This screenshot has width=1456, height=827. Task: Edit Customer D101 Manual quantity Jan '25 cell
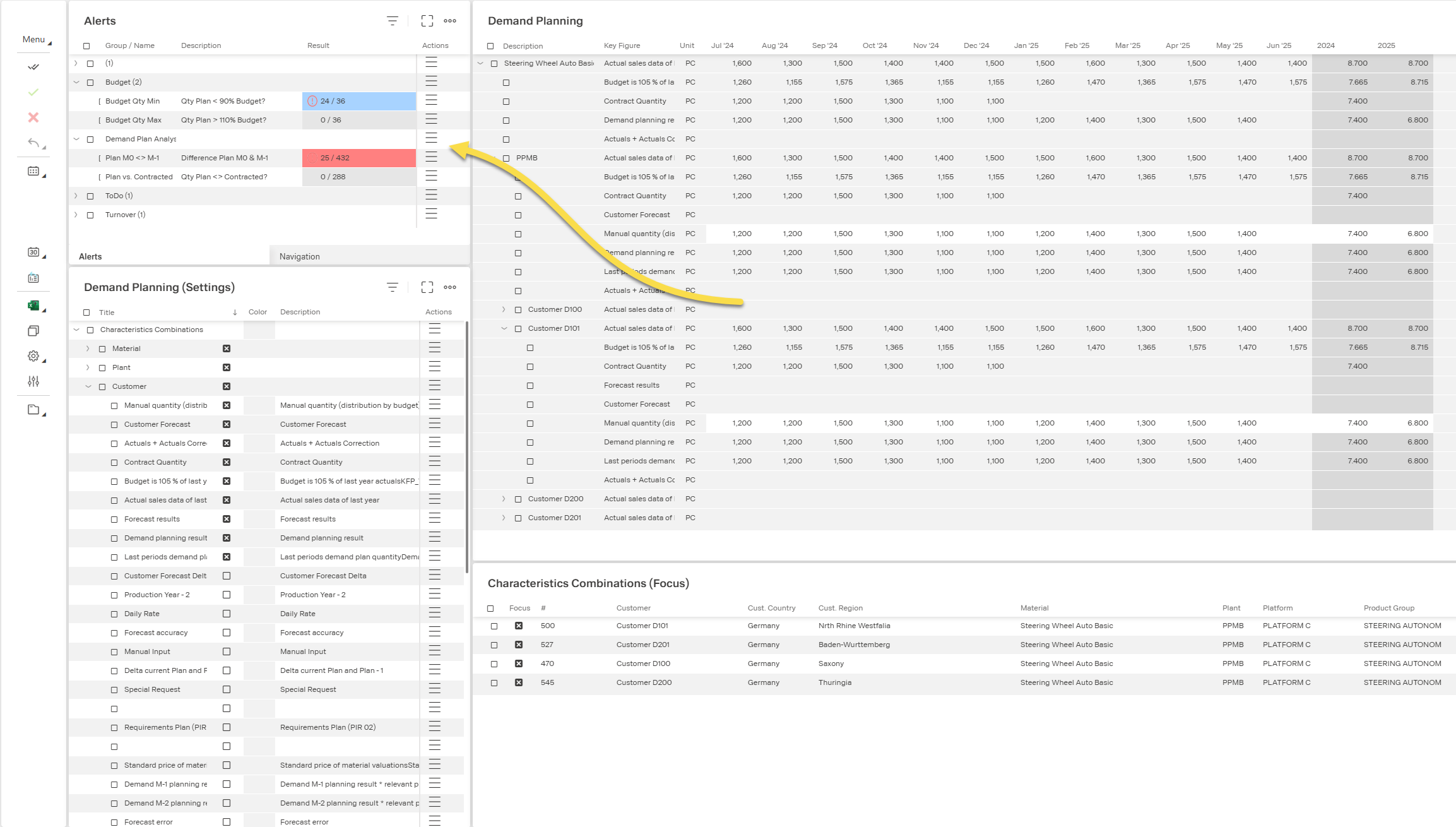click(1034, 423)
